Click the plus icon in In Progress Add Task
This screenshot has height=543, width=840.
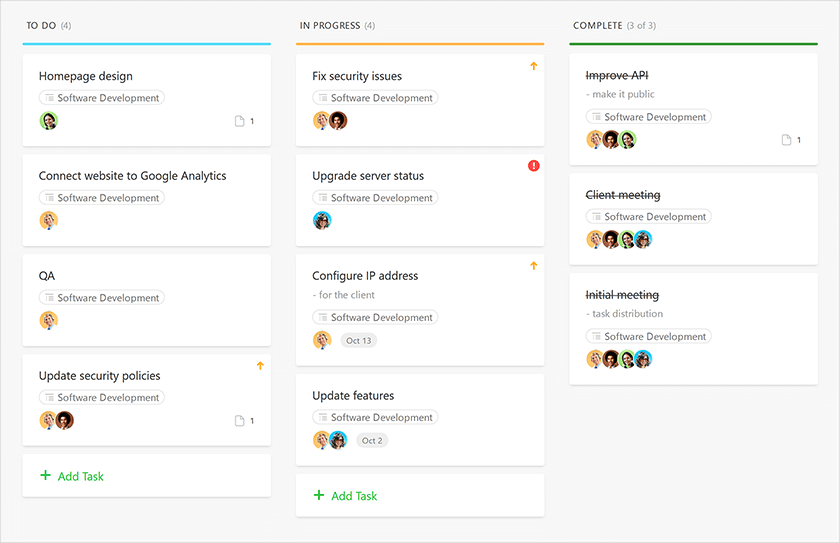319,495
